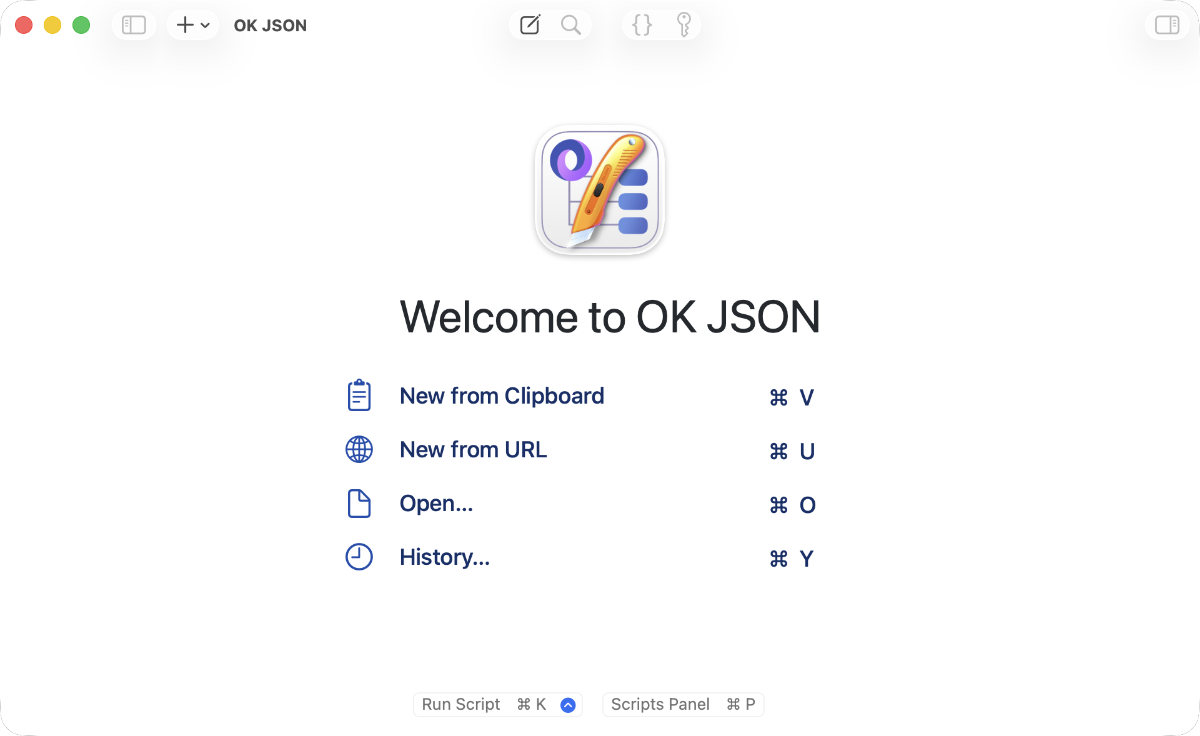Toggle the right inspector panel icon
Image resolution: width=1200 pixels, height=736 pixels.
point(1167,25)
